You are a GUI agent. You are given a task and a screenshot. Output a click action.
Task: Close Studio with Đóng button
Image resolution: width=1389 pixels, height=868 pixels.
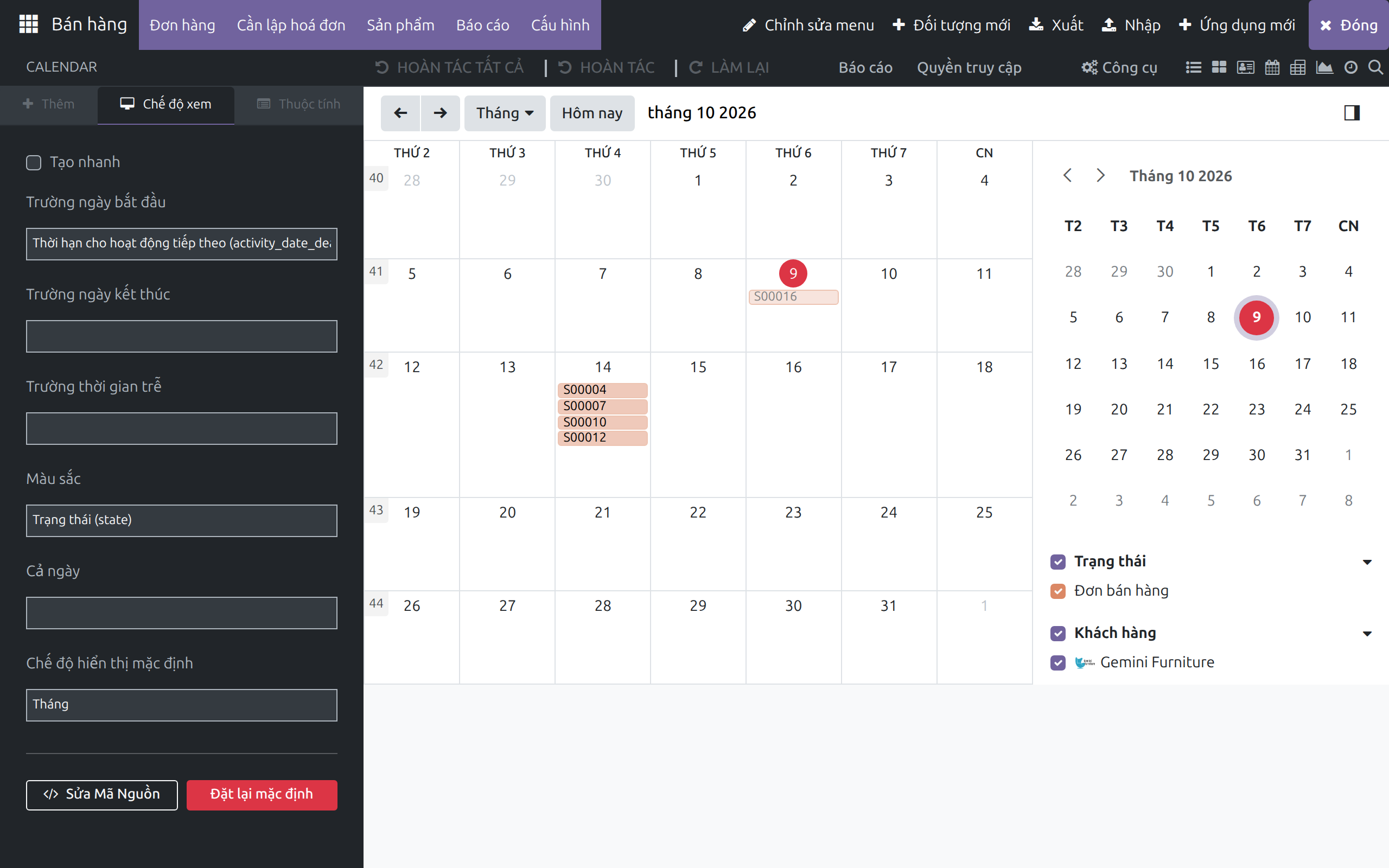click(x=1348, y=25)
